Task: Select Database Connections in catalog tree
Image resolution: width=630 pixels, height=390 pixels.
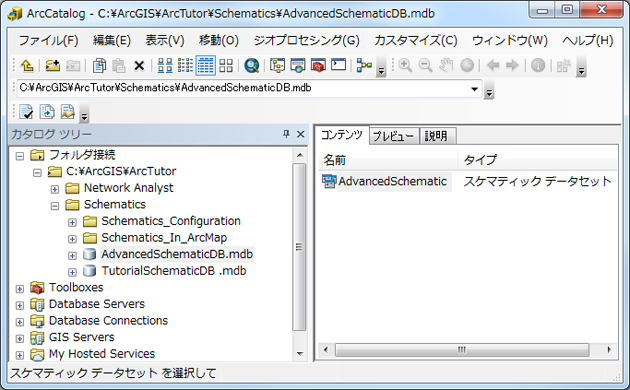Action: click(108, 321)
